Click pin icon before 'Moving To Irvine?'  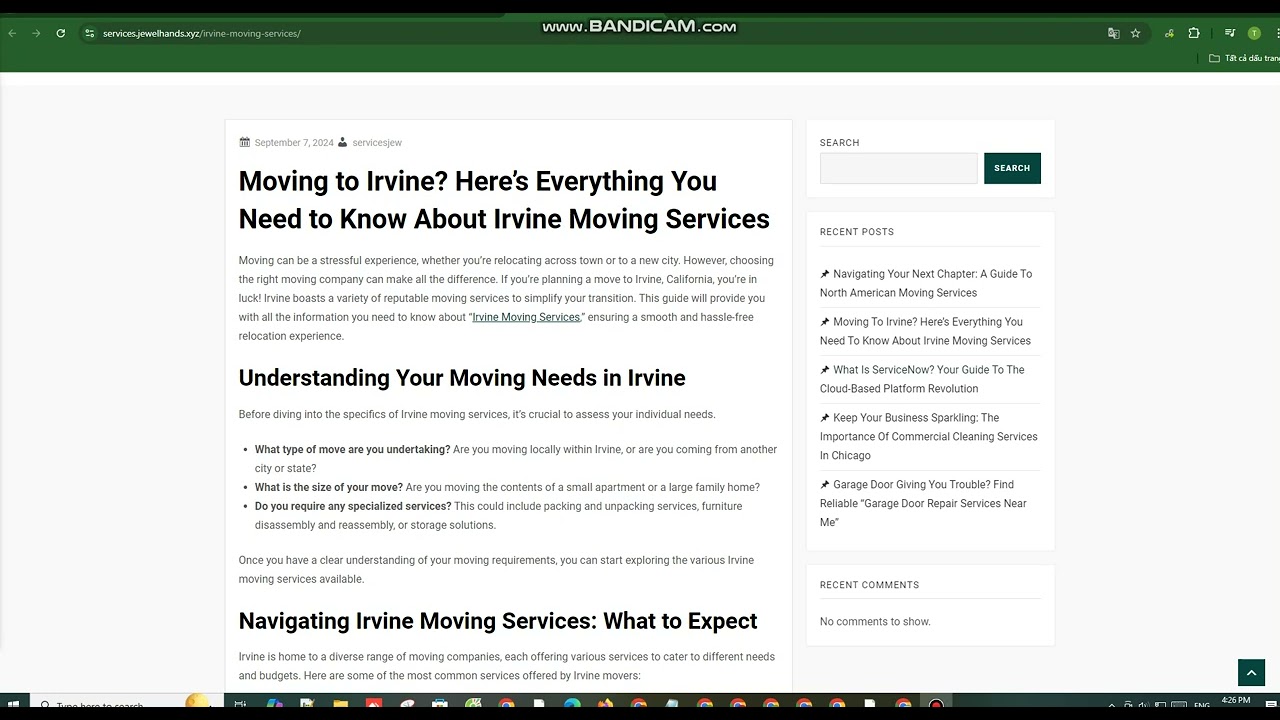pyautogui.click(x=825, y=322)
